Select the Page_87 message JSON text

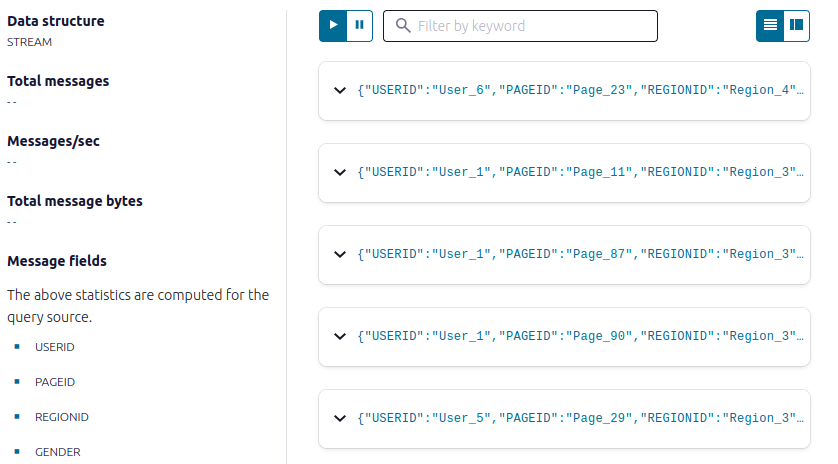point(580,254)
